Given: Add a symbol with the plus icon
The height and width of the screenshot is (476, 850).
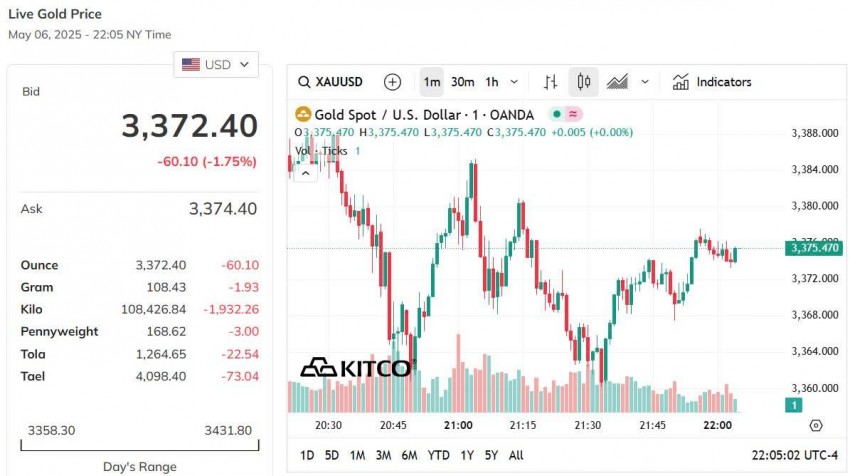Looking at the screenshot, I should [392, 82].
